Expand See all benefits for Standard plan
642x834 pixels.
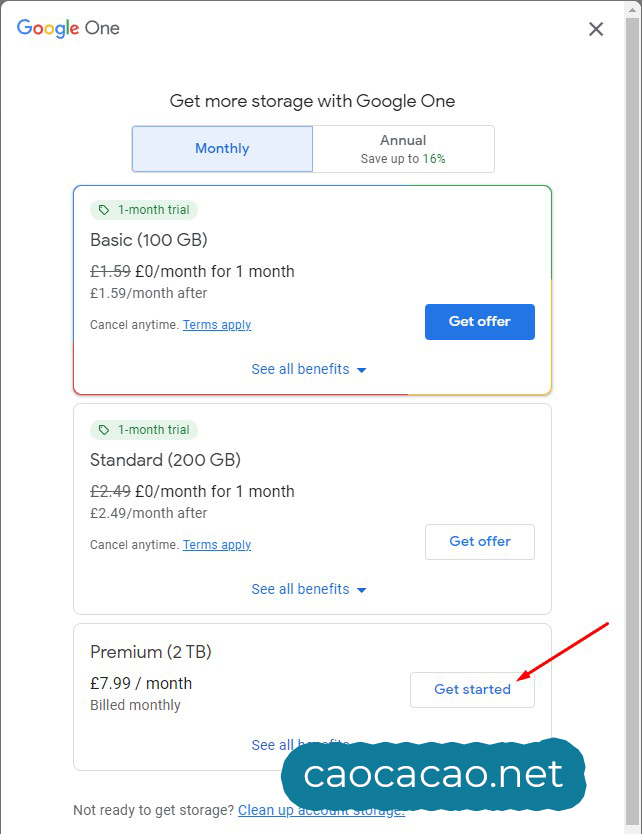(309, 589)
